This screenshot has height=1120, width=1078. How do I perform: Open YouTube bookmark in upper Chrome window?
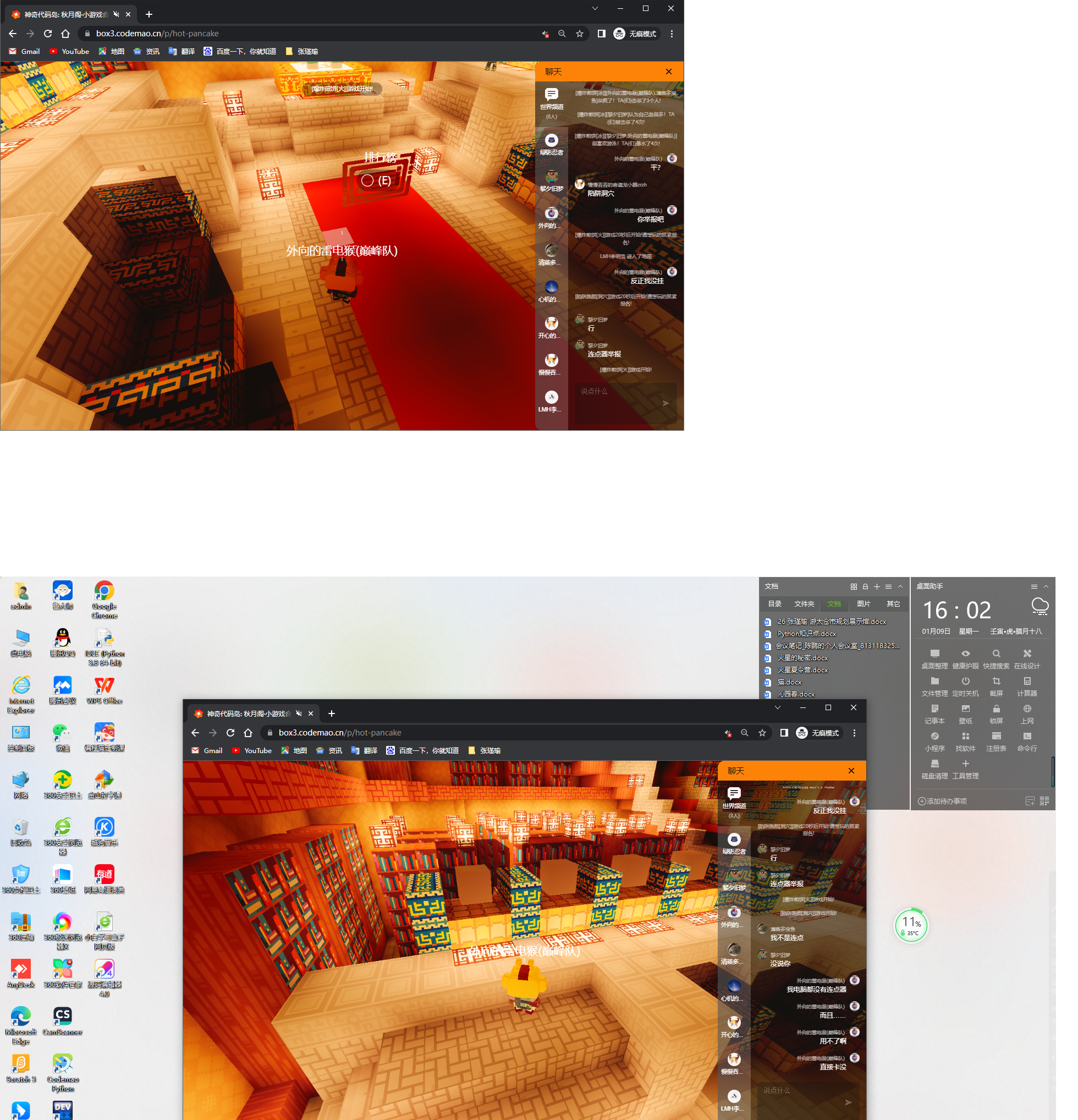69,51
